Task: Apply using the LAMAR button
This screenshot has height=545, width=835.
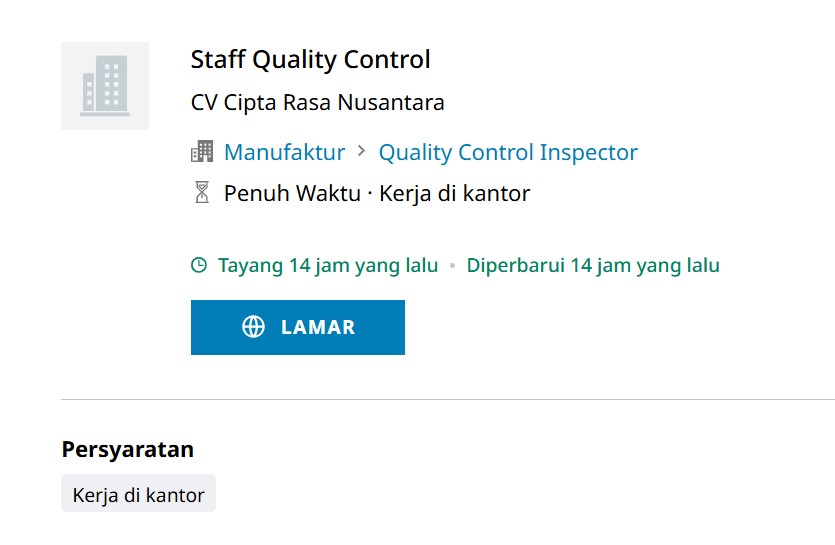Action: point(298,327)
